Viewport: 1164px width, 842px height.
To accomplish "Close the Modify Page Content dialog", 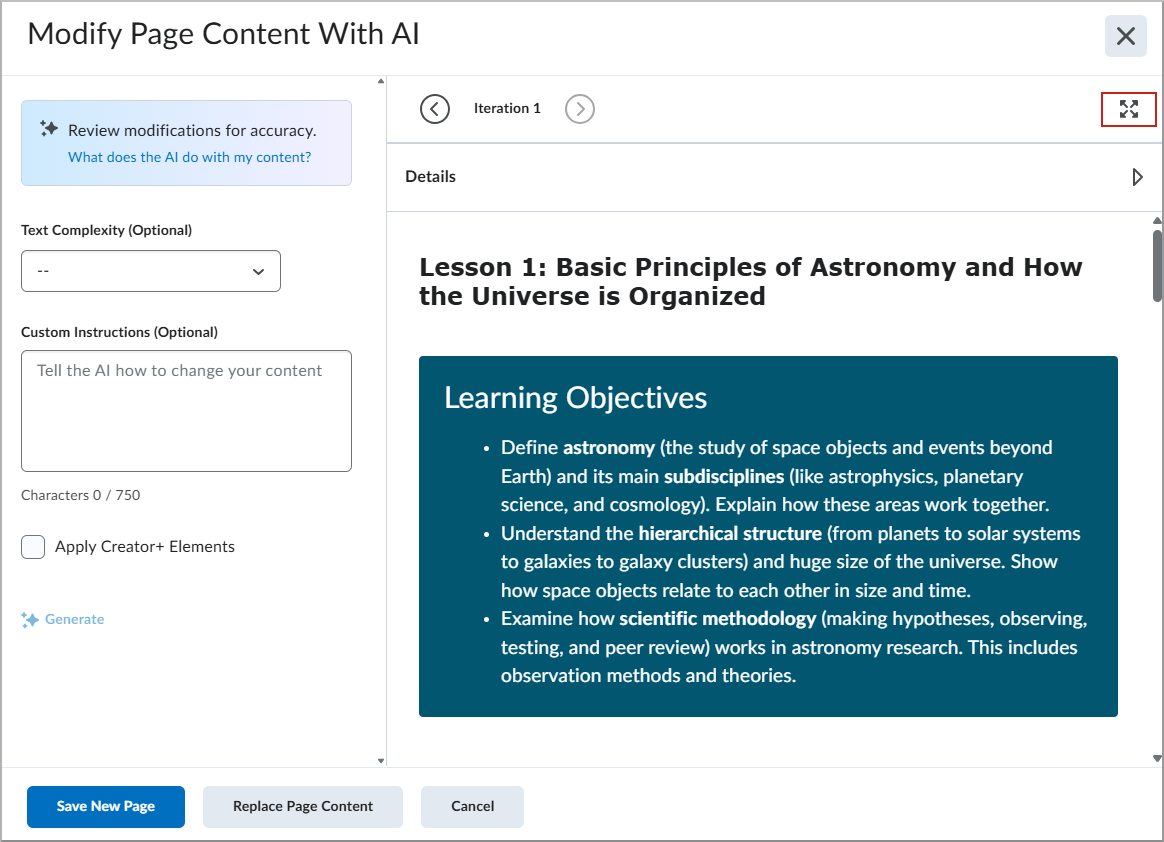I will click(1125, 36).
